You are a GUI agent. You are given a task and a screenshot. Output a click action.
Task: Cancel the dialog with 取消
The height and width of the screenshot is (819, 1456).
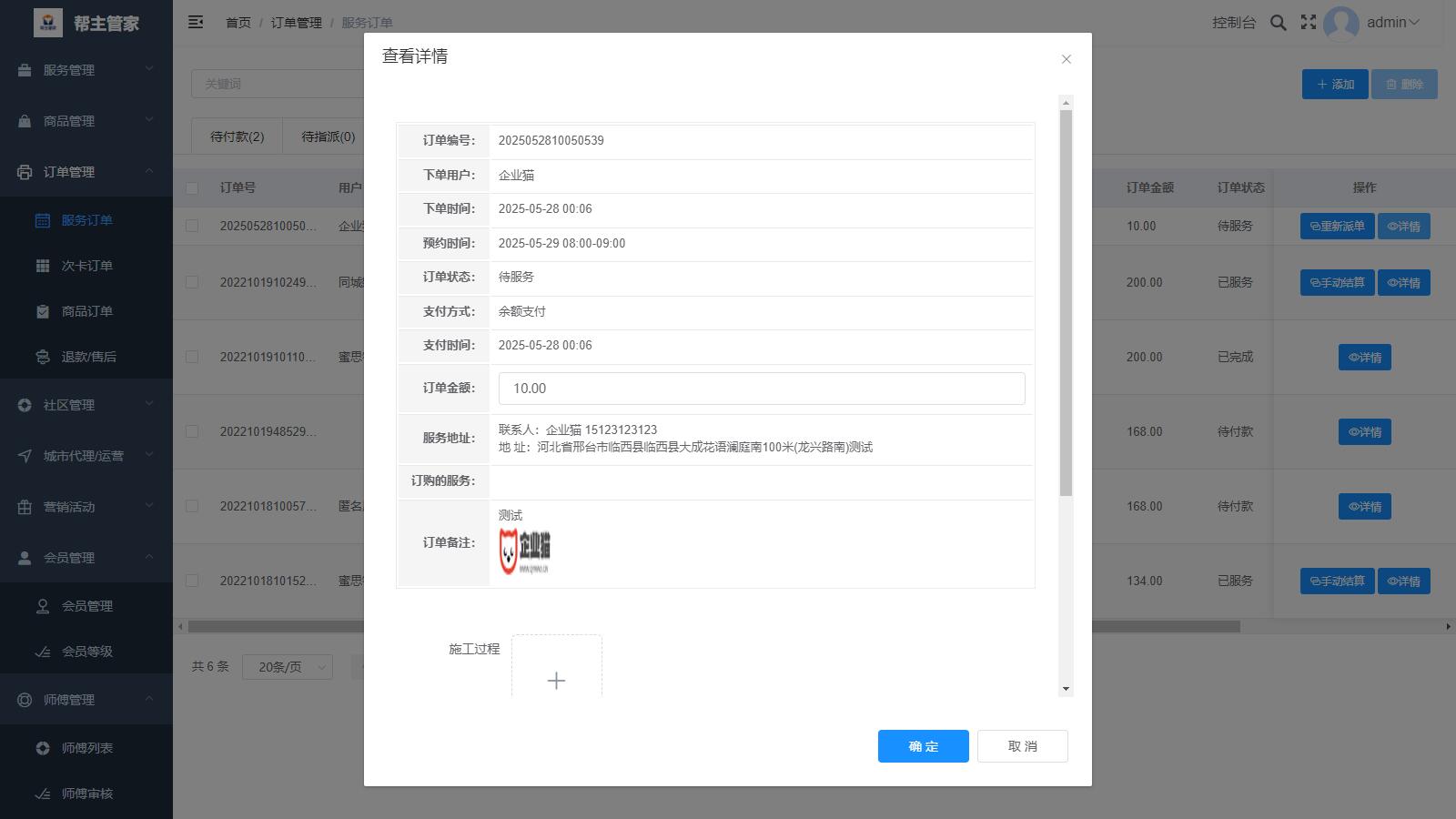(x=1023, y=746)
